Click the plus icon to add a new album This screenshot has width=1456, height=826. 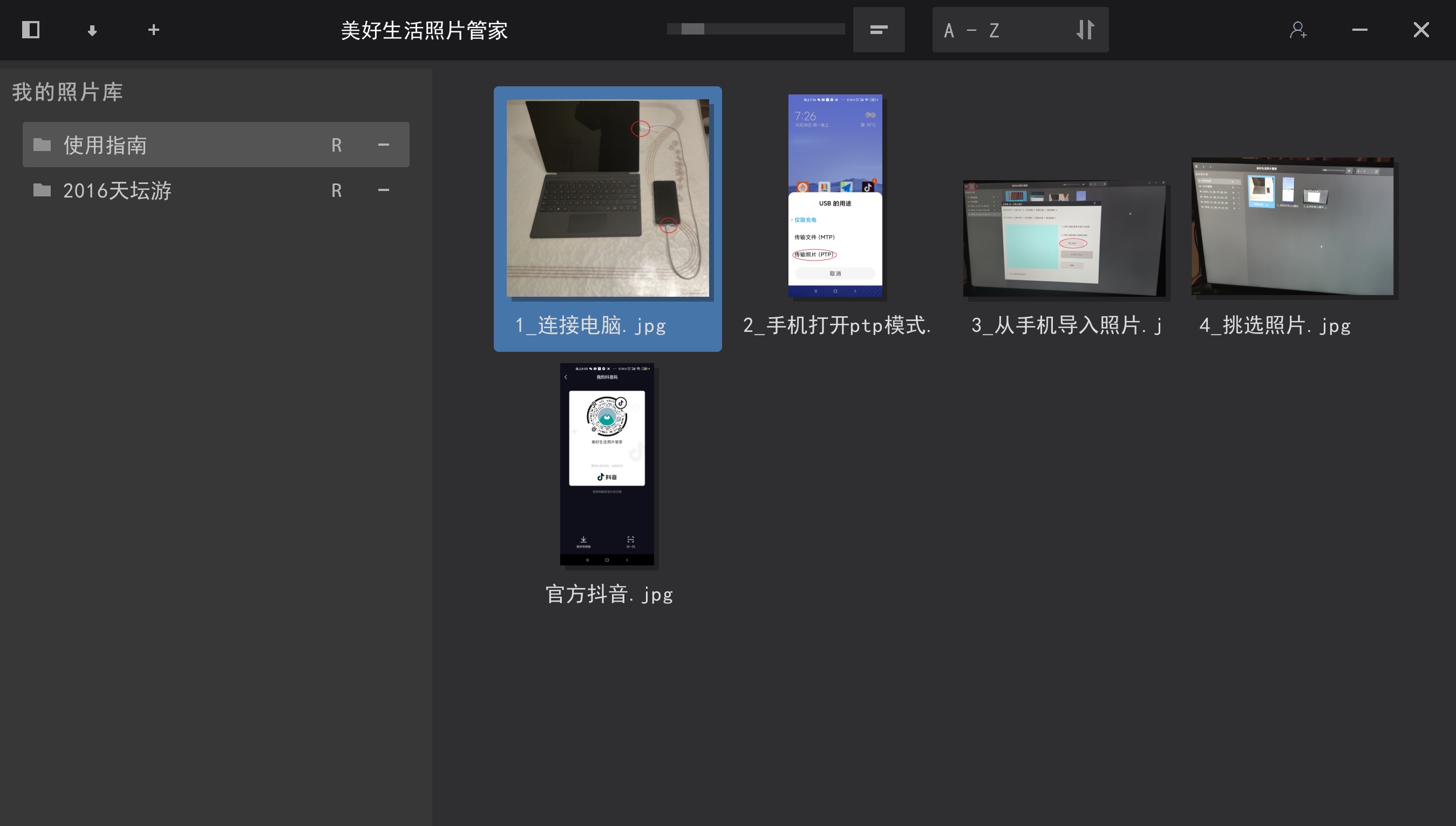(x=153, y=30)
